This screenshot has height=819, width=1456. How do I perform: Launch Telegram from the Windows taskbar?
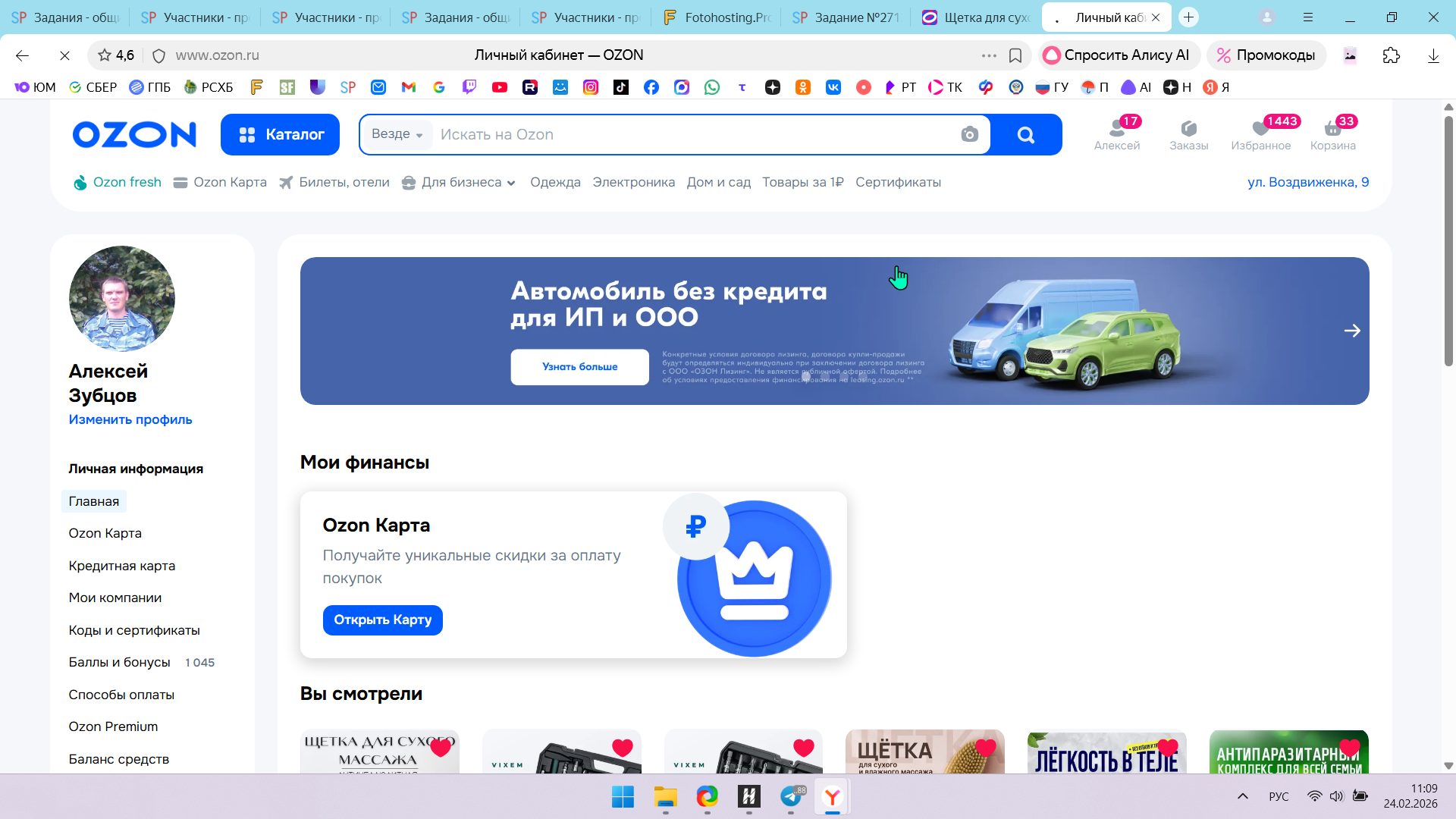click(791, 796)
